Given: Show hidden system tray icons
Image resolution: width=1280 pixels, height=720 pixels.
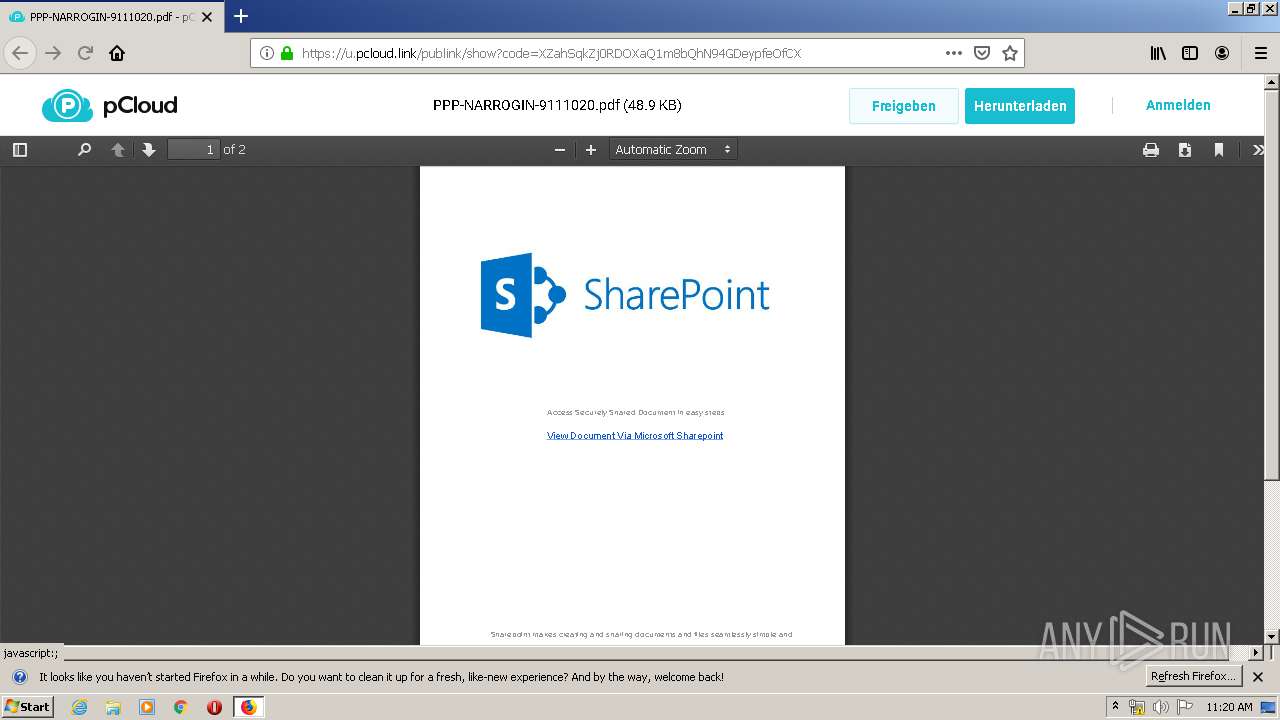Looking at the screenshot, I should tap(1116, 707).
